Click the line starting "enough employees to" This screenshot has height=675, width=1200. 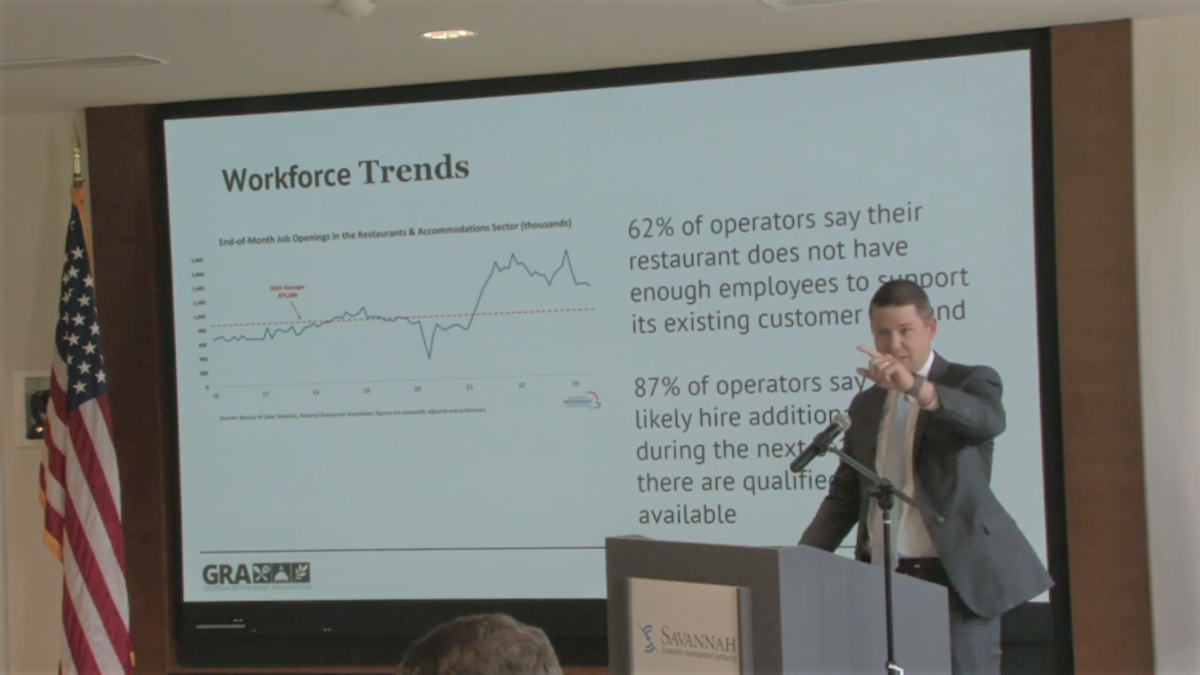798,286
